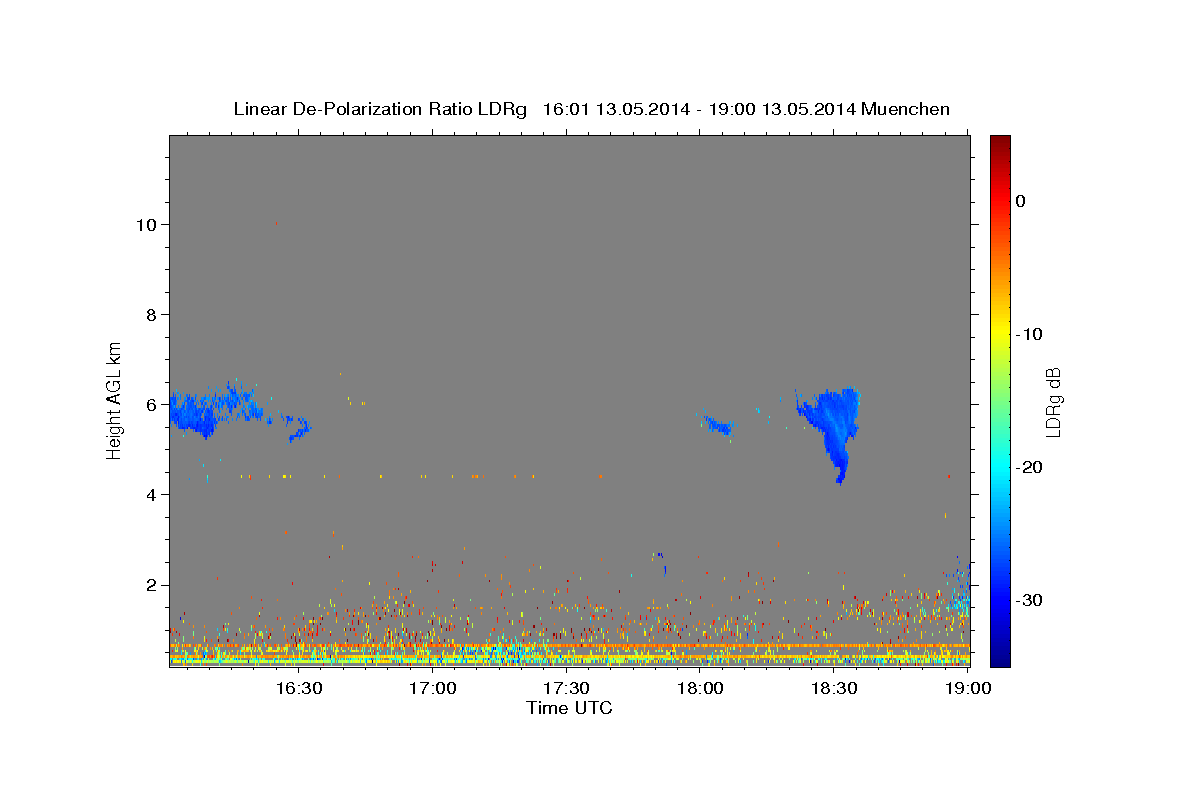This screenshot has height=800, width=1200.
Task: Click the 17:00 time tick label
Action: pos(432,688)
